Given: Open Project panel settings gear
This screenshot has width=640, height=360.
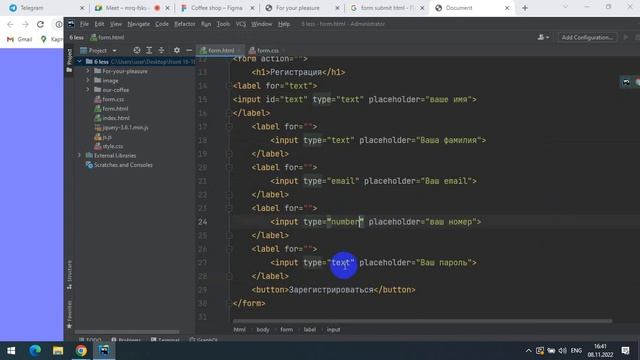Looking at the screenshot, I should coord(176,50).
